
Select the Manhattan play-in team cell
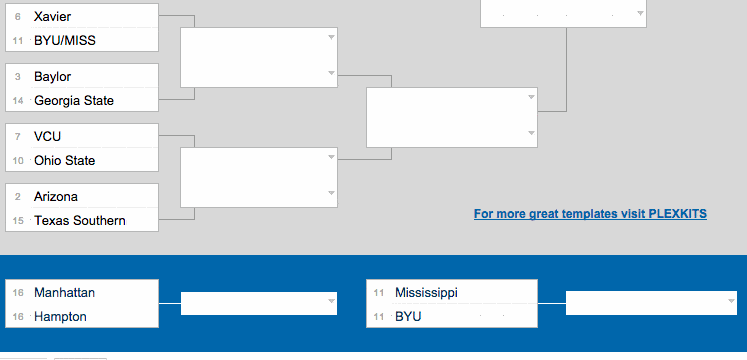[82, 292]
